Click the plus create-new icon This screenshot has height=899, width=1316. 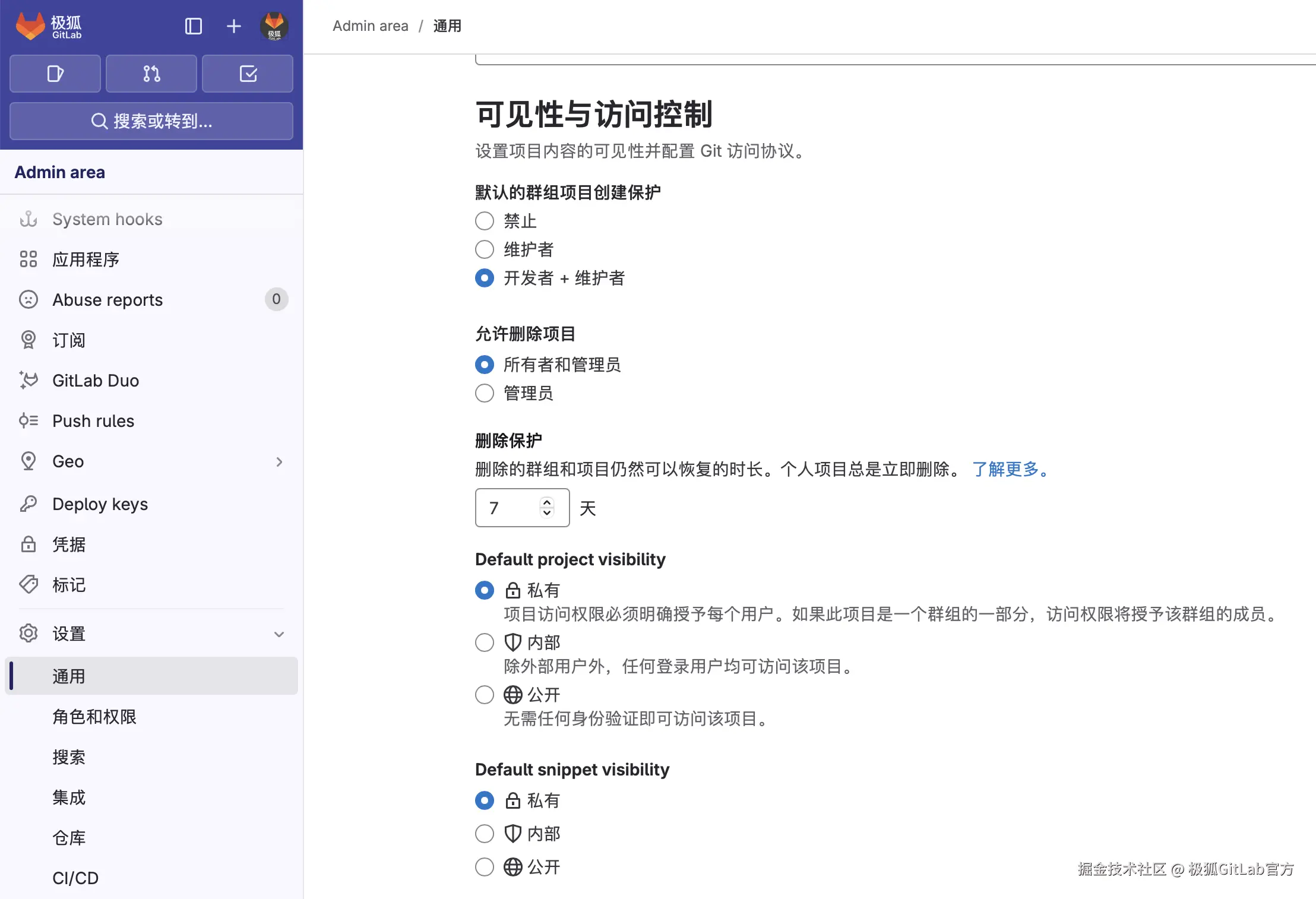(x=234, y=26)
